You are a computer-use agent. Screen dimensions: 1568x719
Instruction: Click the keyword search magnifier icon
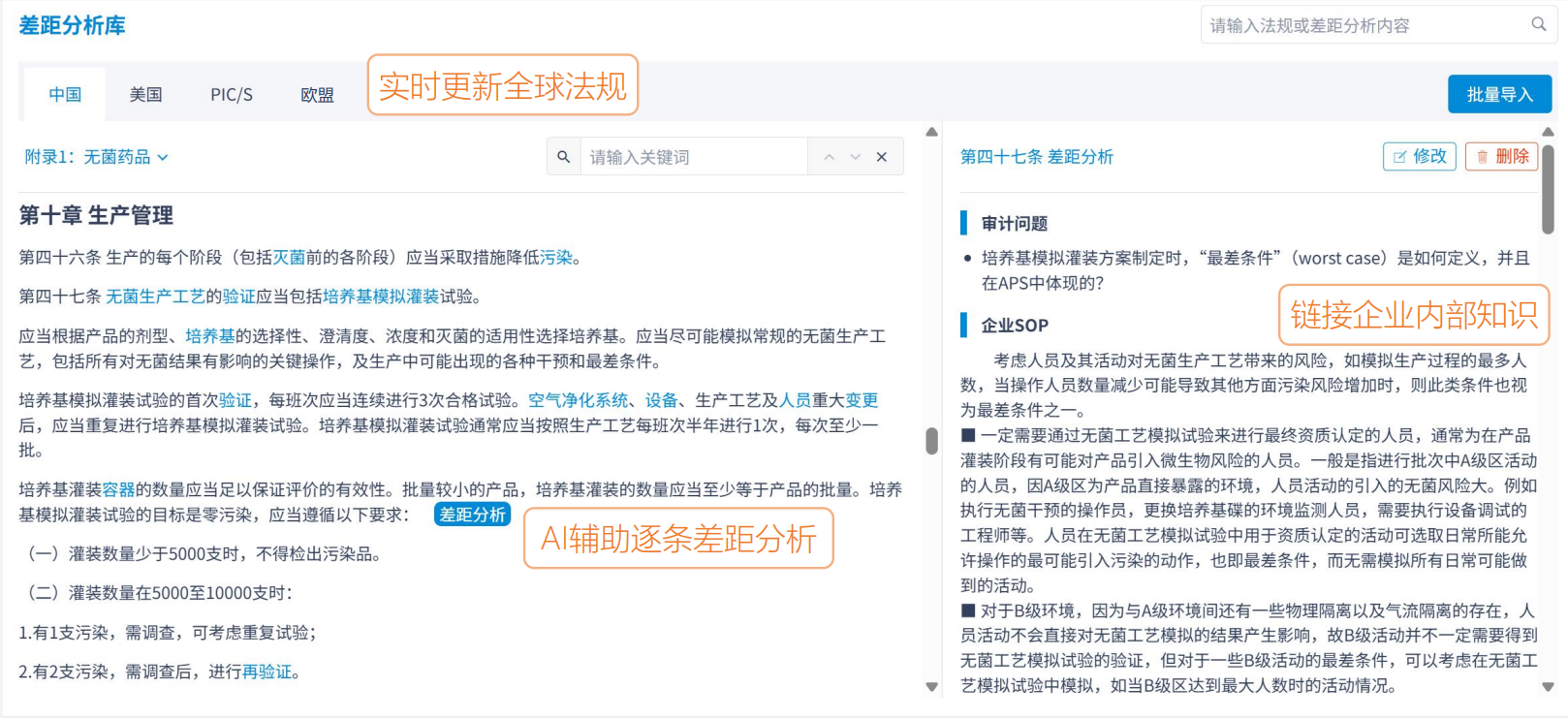click(563, 157)
